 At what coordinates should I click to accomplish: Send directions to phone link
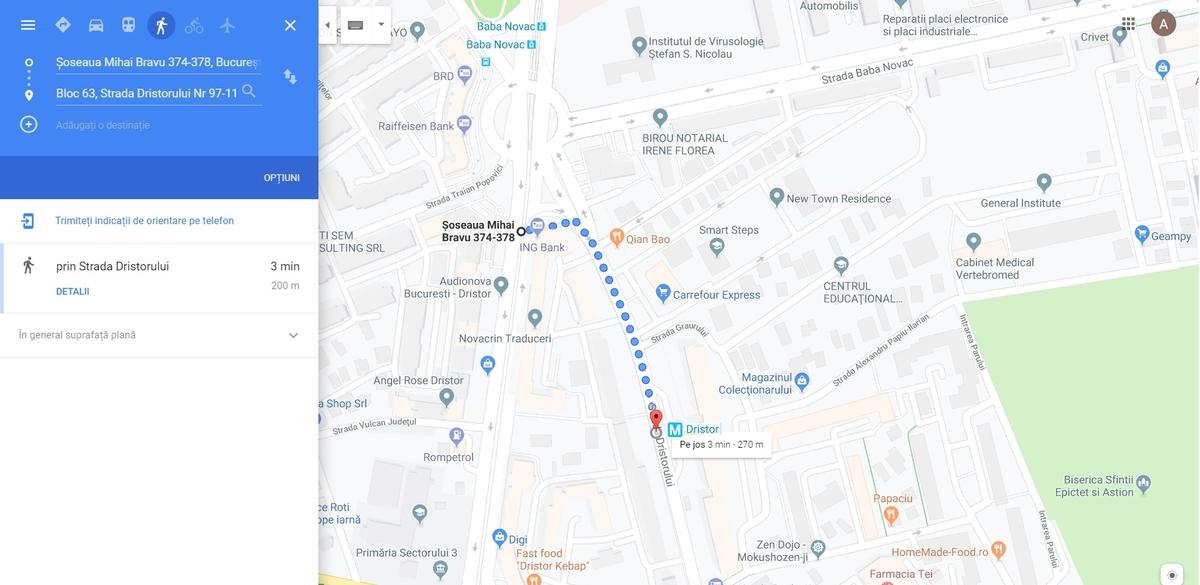(x=144, y=221)
